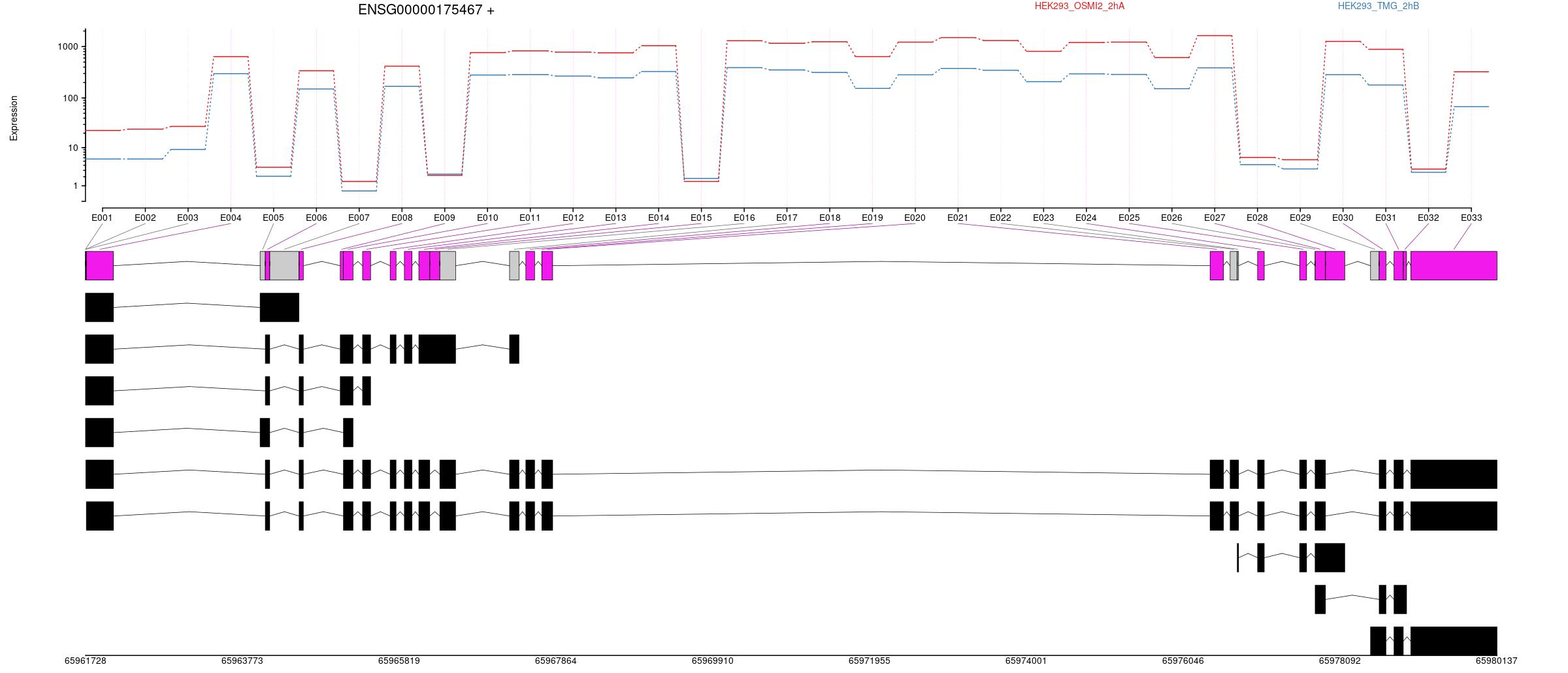Click genomic coordinate 65974001
The image size is (1568, 673).
pos(1026,661)
